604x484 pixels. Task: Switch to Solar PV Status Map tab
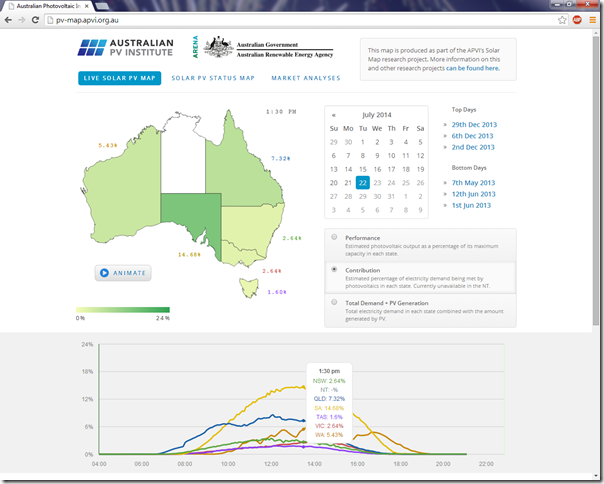[213, 78]
